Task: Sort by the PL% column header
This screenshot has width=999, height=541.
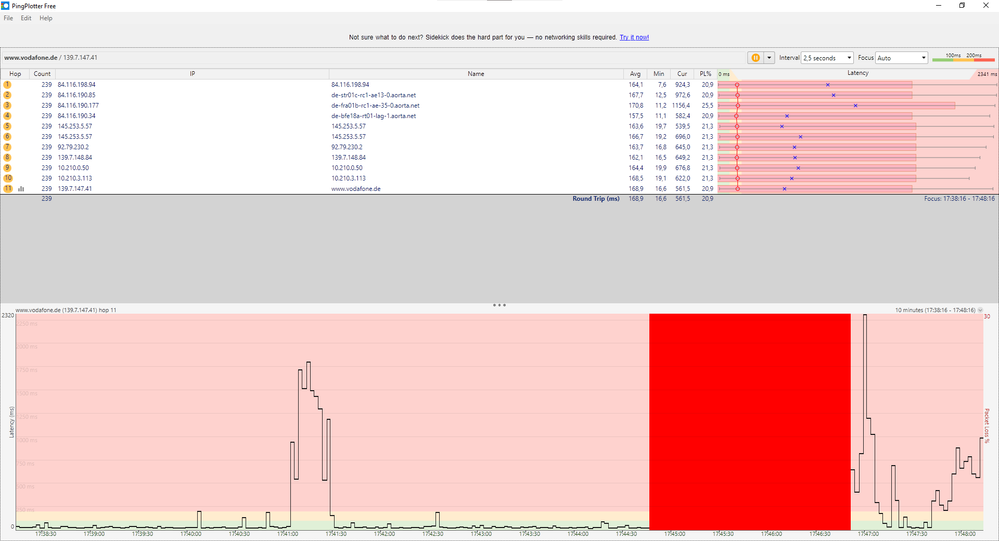Action: 705,74
